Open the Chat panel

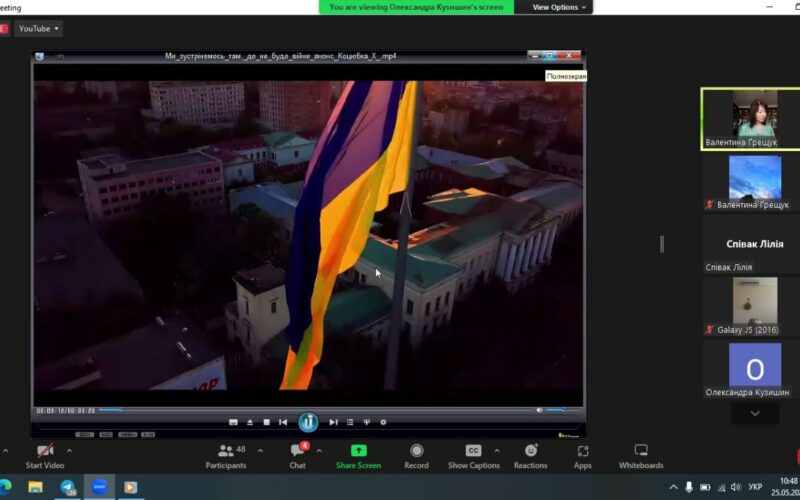[297, 456]
